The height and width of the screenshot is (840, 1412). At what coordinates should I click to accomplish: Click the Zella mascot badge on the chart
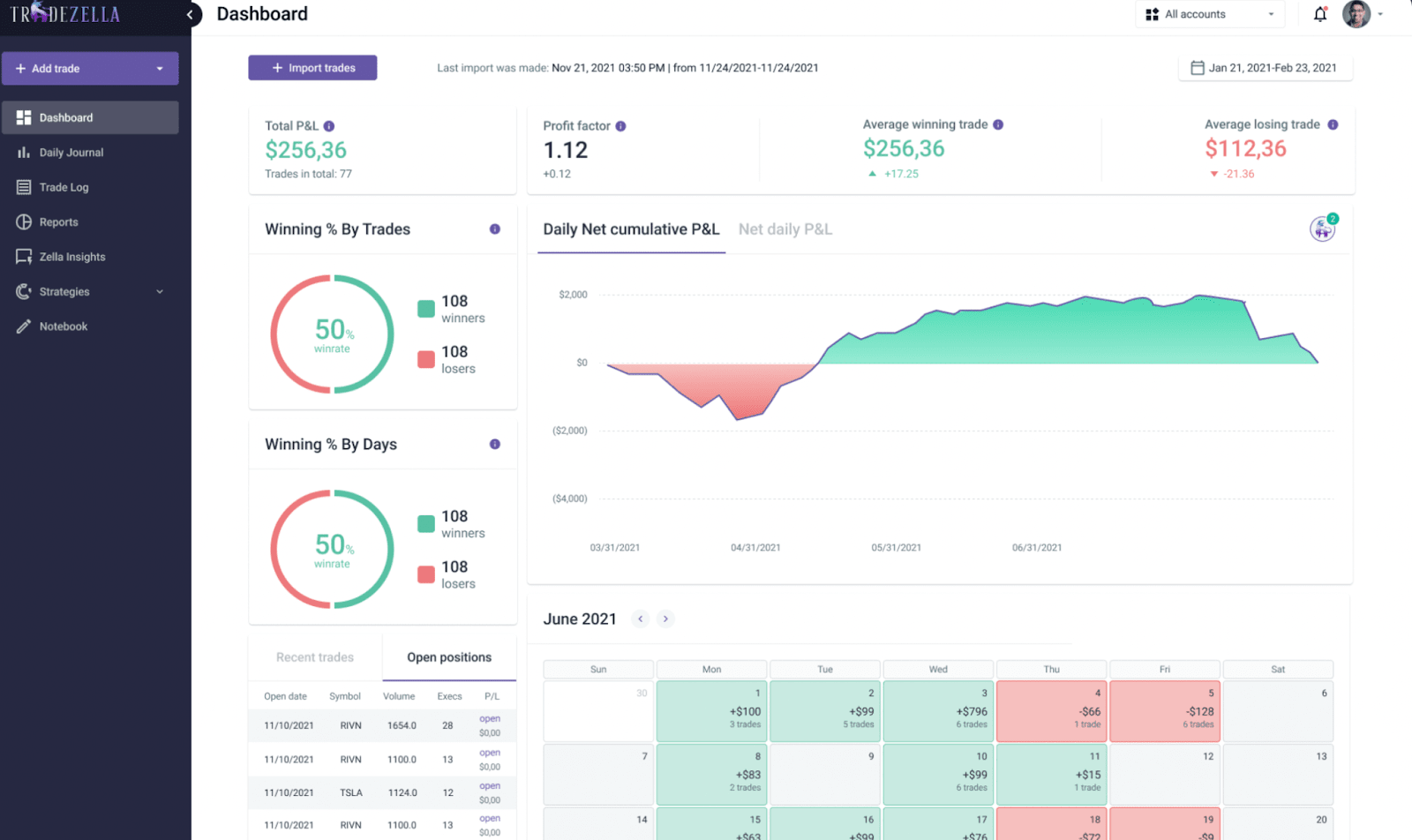pos(1320,228)
